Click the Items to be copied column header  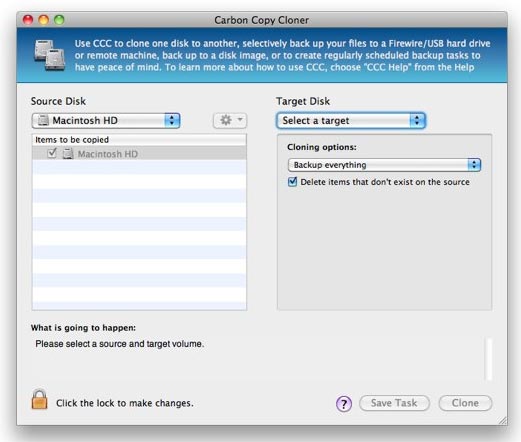point(139,140)
